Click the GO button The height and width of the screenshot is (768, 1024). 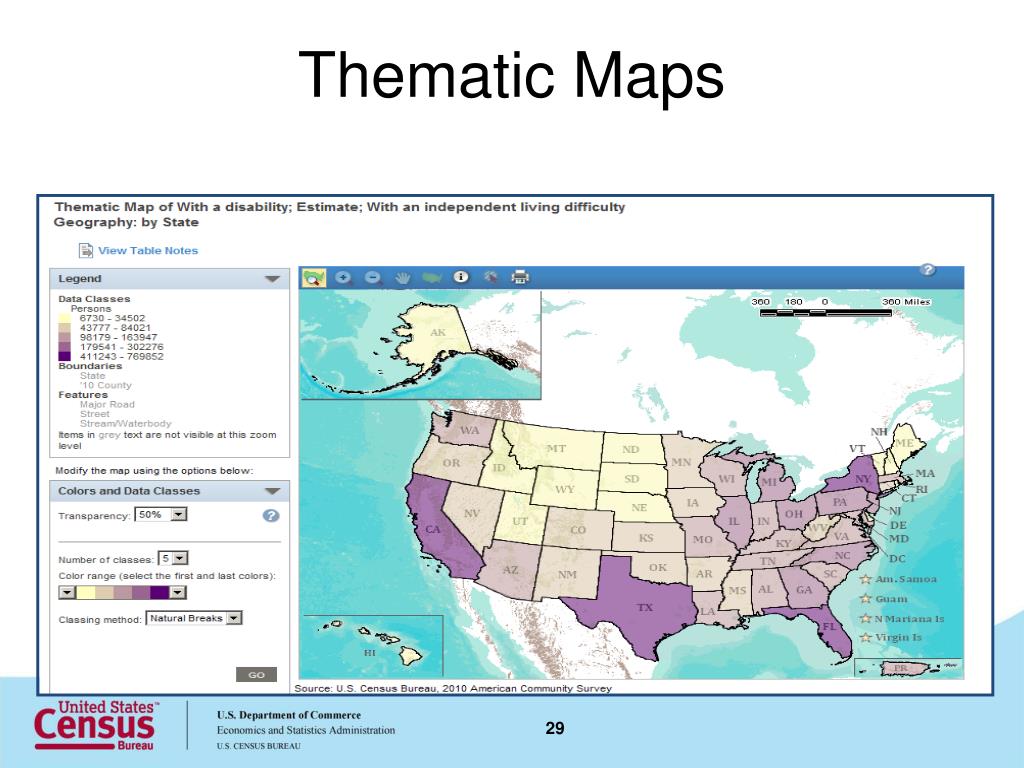pos(256,675)
